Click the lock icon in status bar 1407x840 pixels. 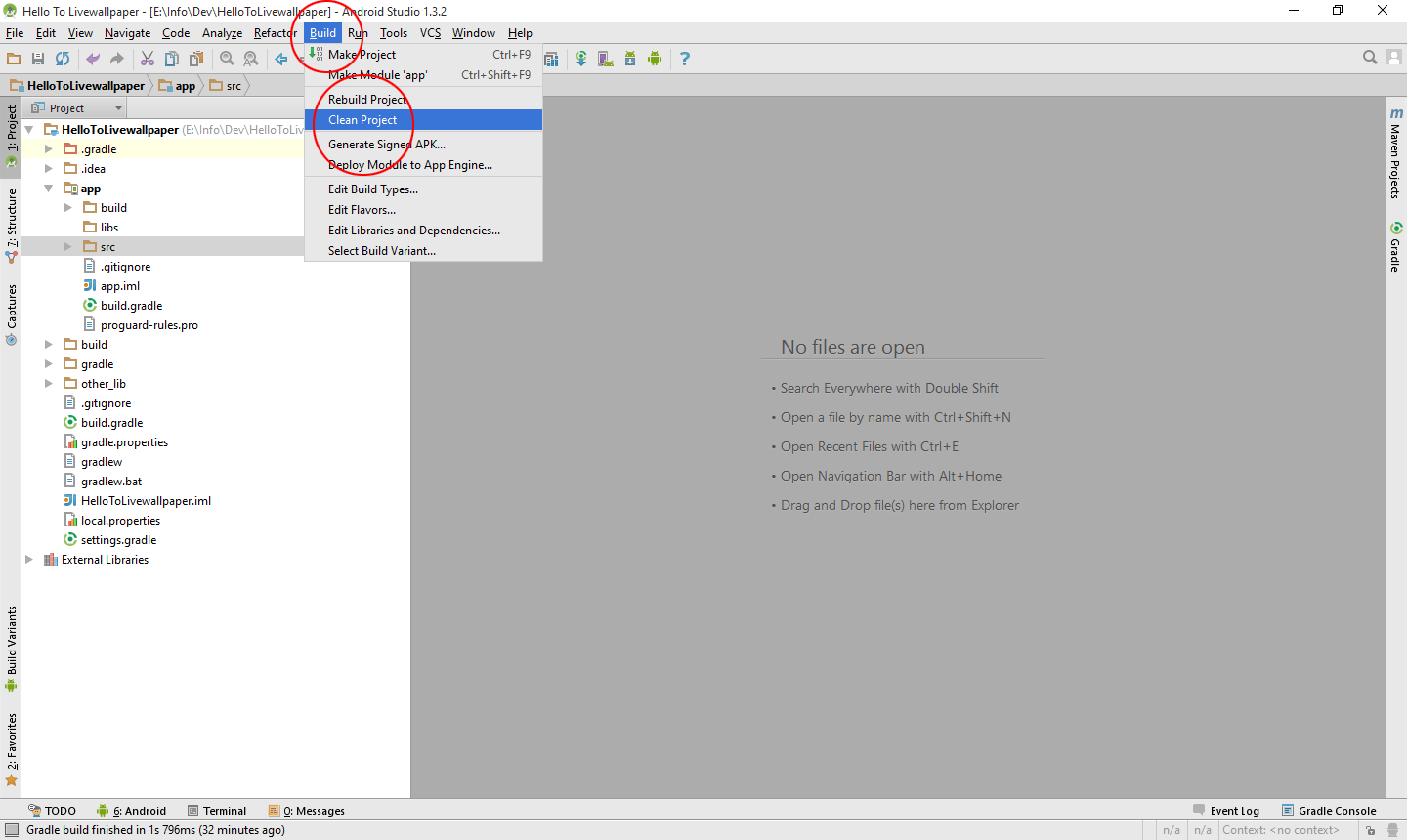tap(1371, 830)
